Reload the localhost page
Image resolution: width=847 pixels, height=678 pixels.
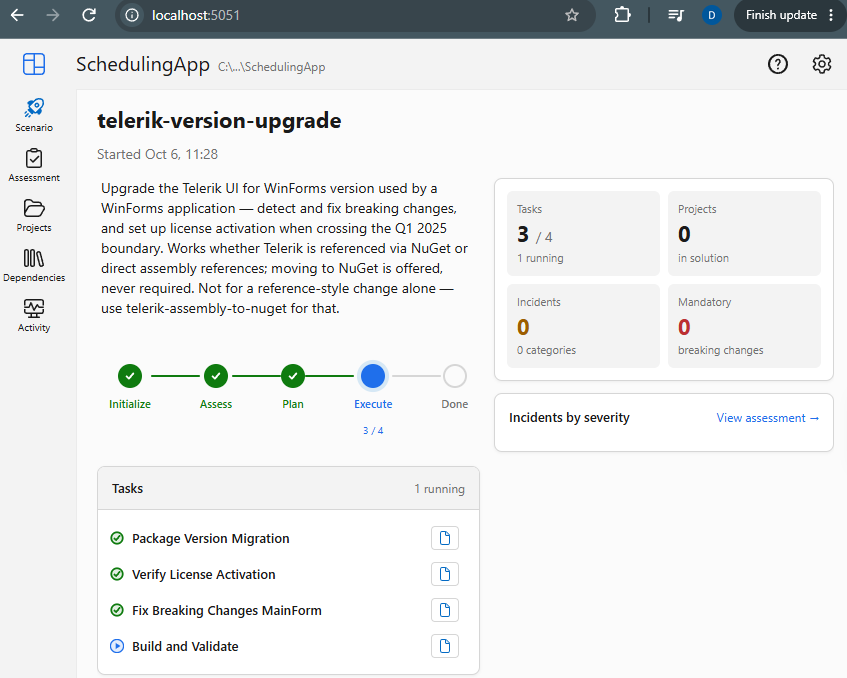click(x=89, y=15)
